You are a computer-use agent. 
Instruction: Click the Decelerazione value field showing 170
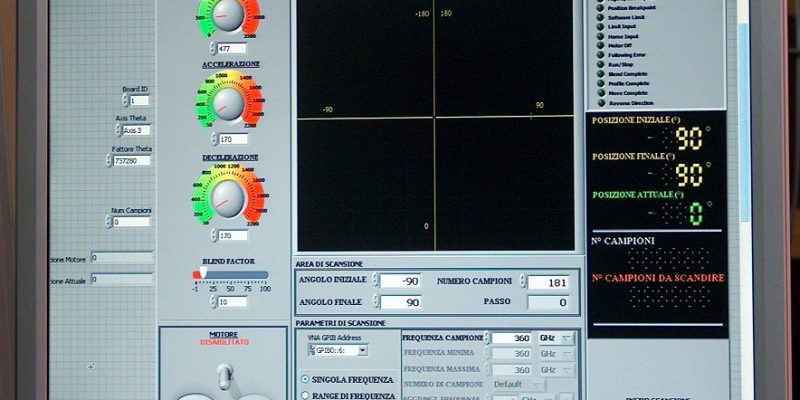233,235
